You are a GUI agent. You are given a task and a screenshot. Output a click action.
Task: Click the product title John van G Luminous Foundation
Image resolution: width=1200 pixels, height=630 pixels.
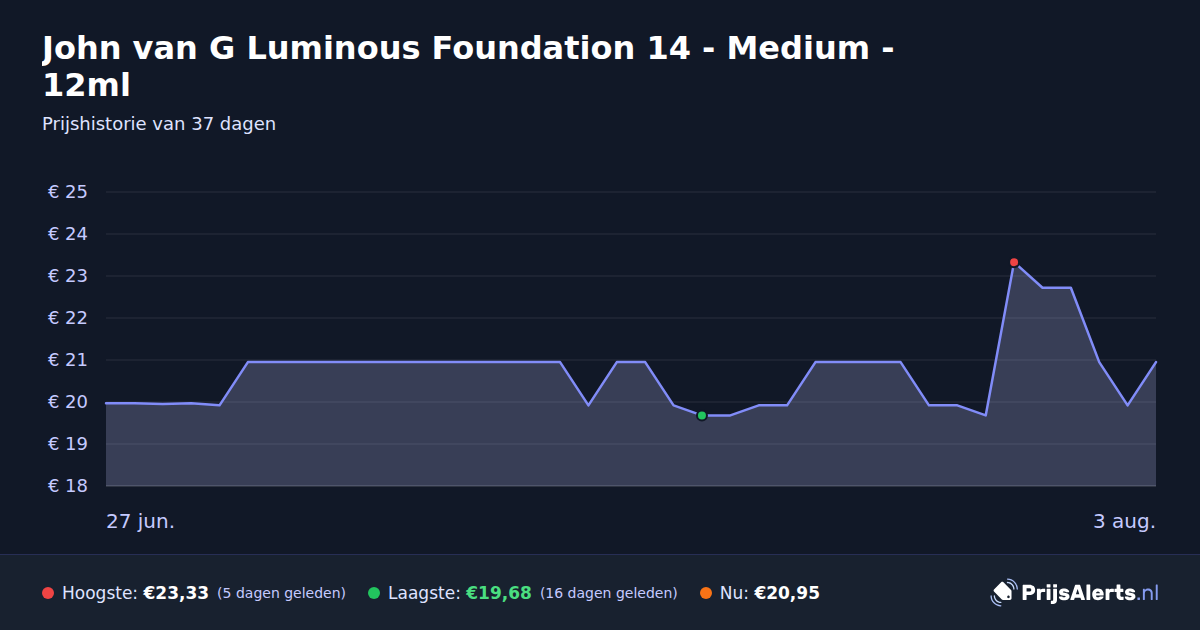pyautogui.click(x=468, y=66)
